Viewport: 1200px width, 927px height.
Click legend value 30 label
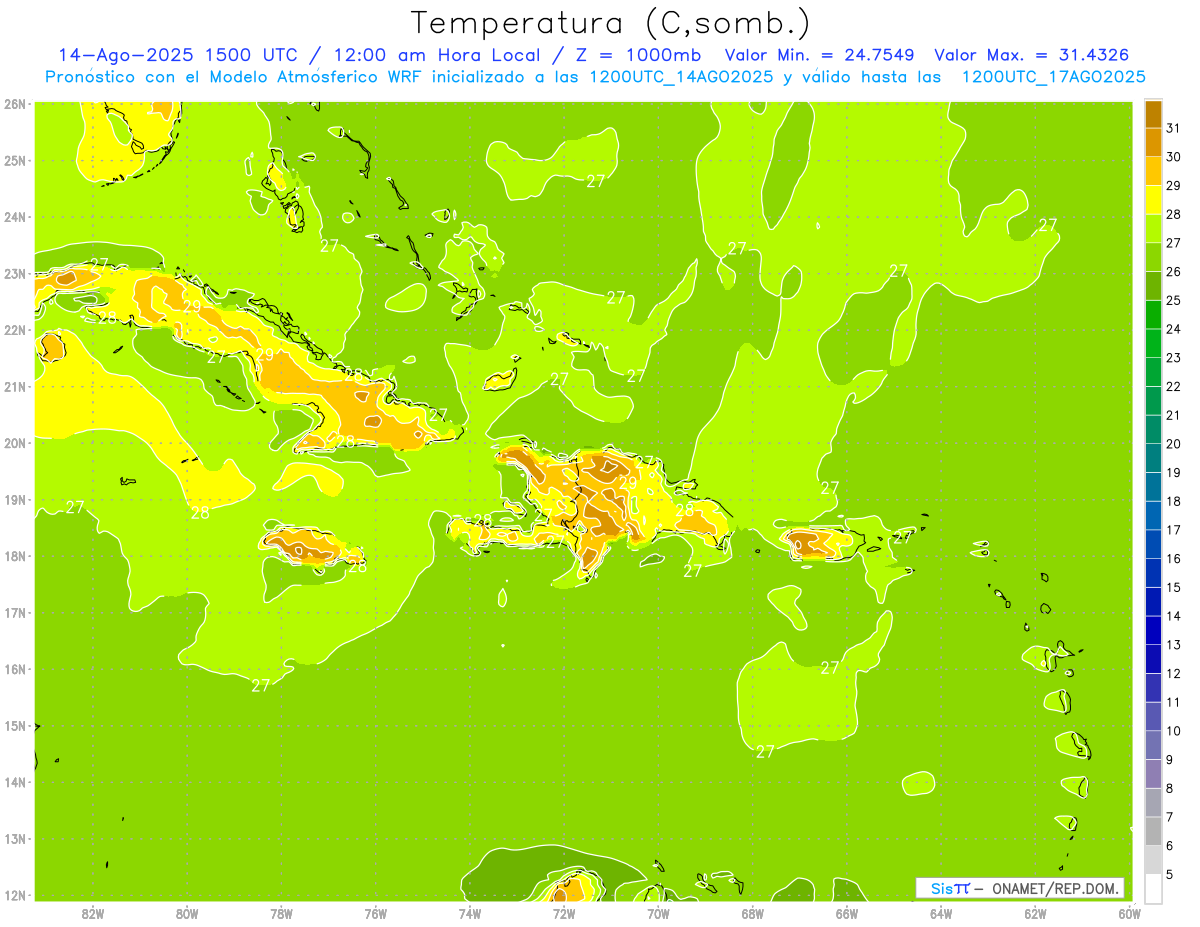(1173, 157)
